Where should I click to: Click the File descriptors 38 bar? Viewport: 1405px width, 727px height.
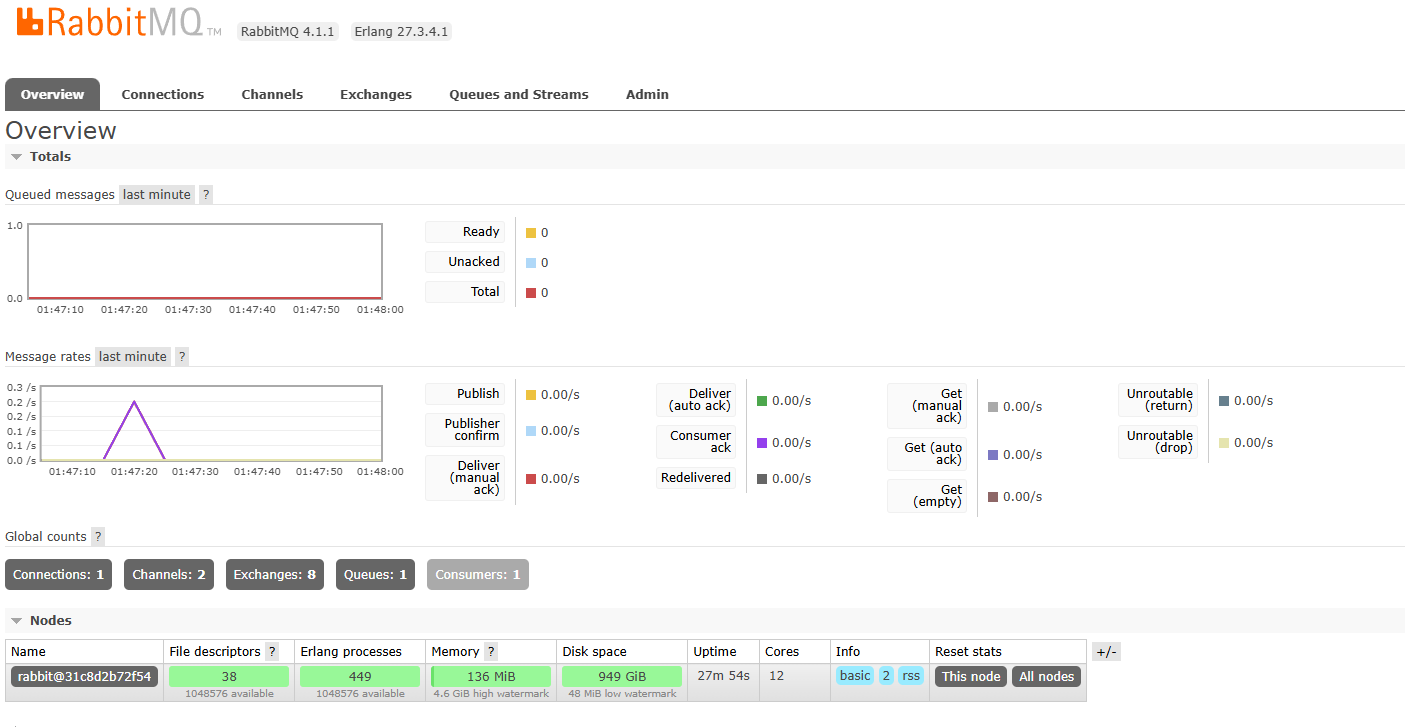tap(229, 676)
